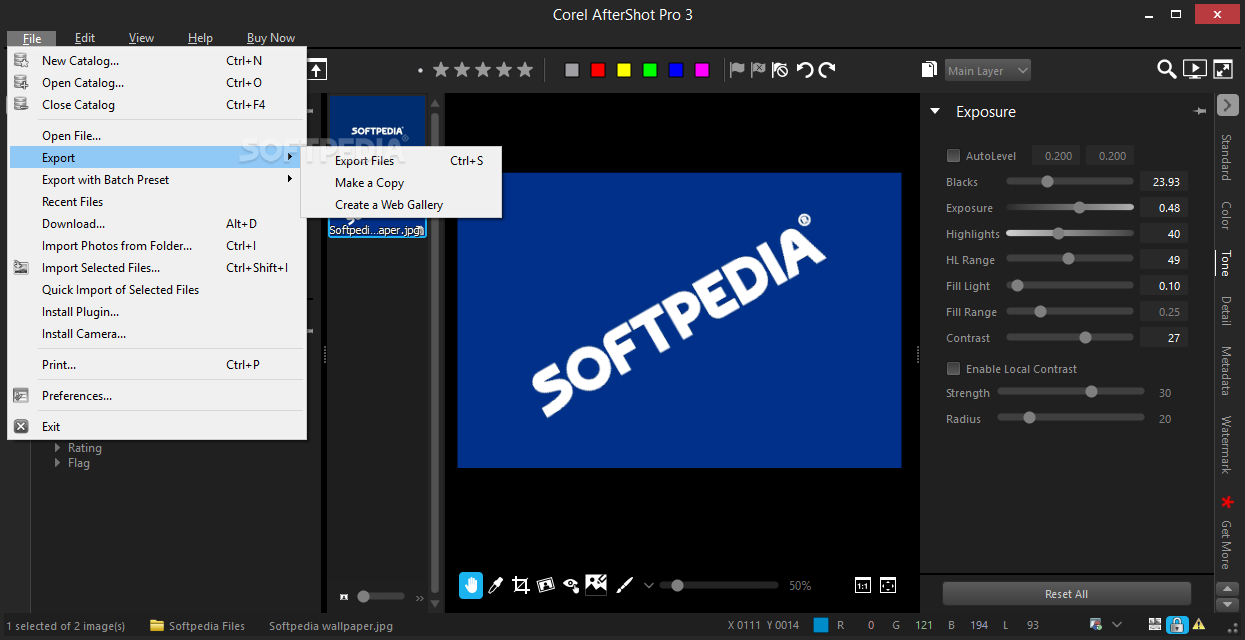Select the Crop tool
Screen dimensions: 1245x640
pos(520,585)
